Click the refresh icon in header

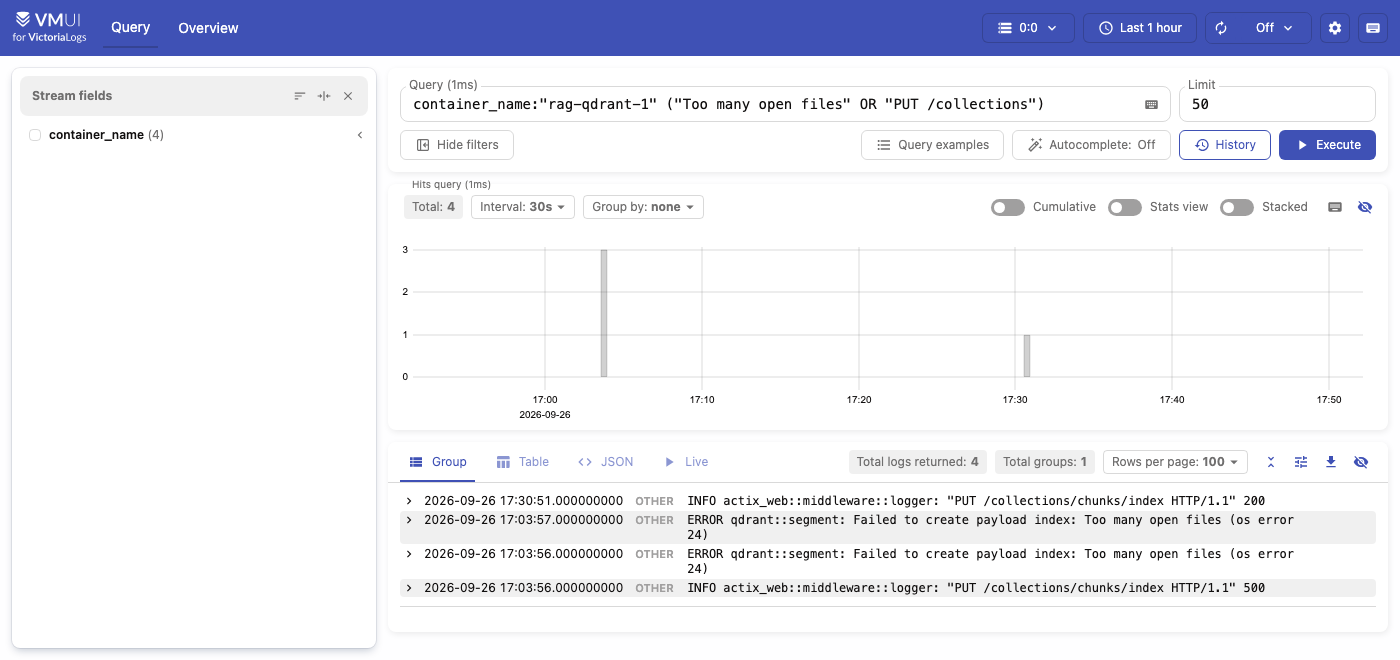pos(1221,28)
